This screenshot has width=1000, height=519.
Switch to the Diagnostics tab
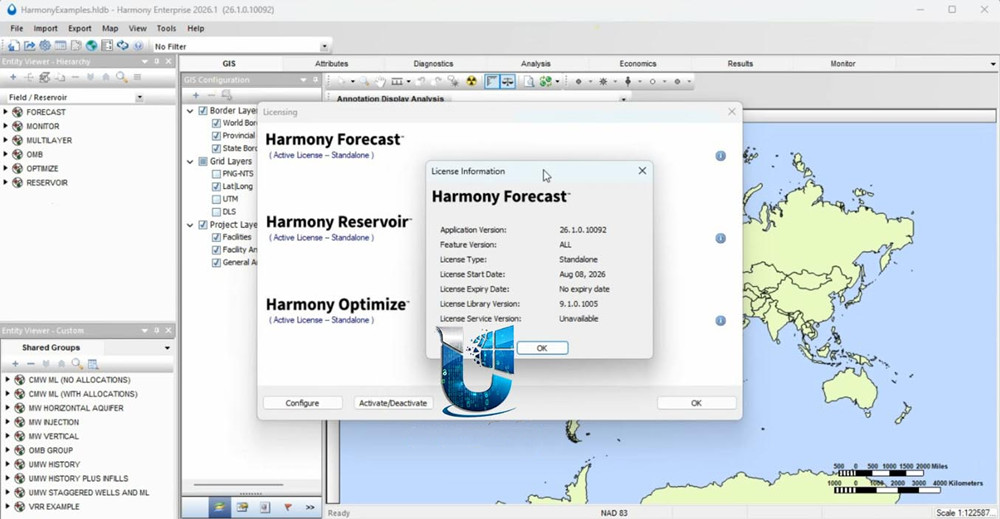[x=433, y=64]
